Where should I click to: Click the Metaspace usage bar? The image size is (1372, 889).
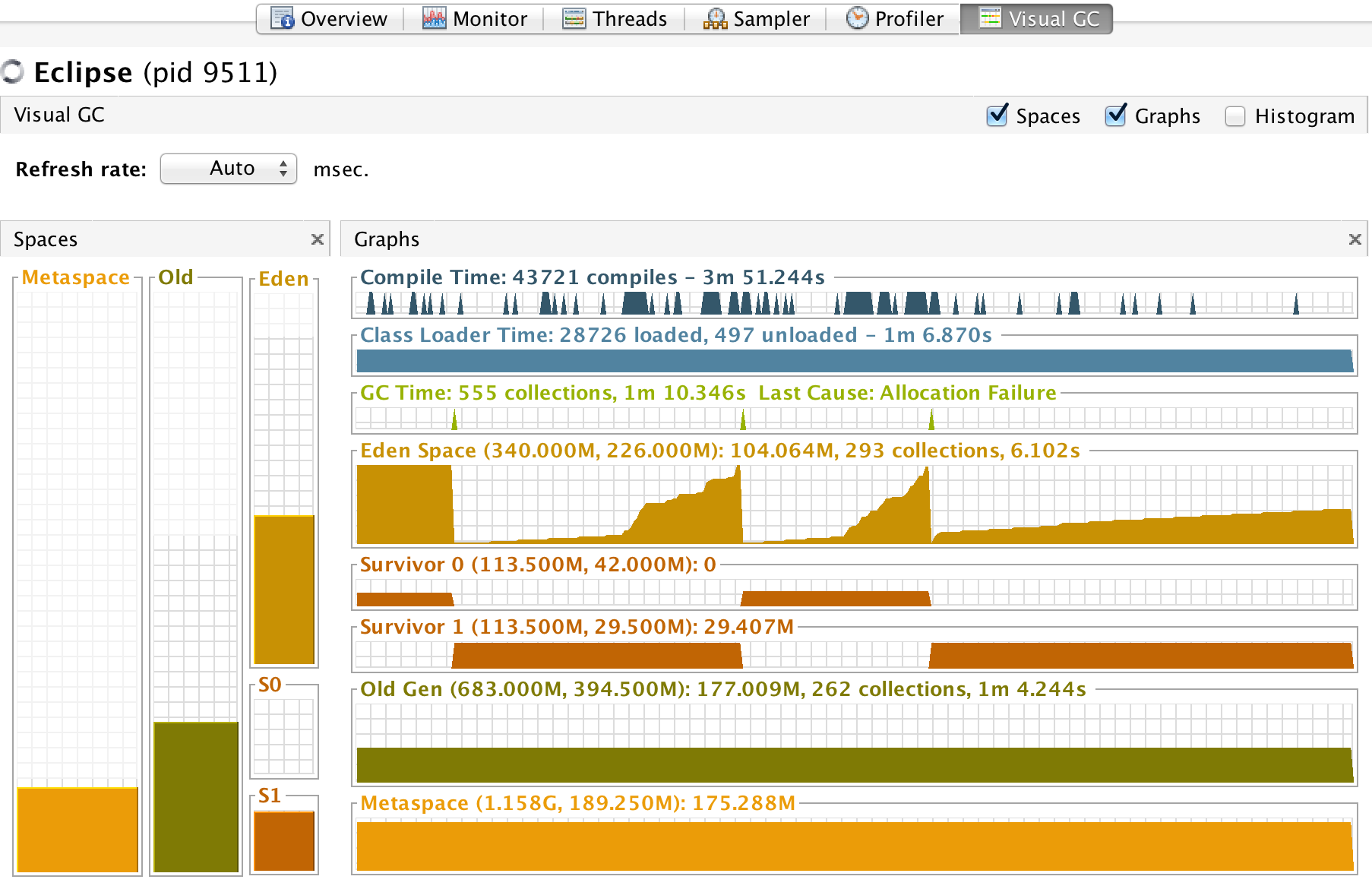(x=77, y=829)
